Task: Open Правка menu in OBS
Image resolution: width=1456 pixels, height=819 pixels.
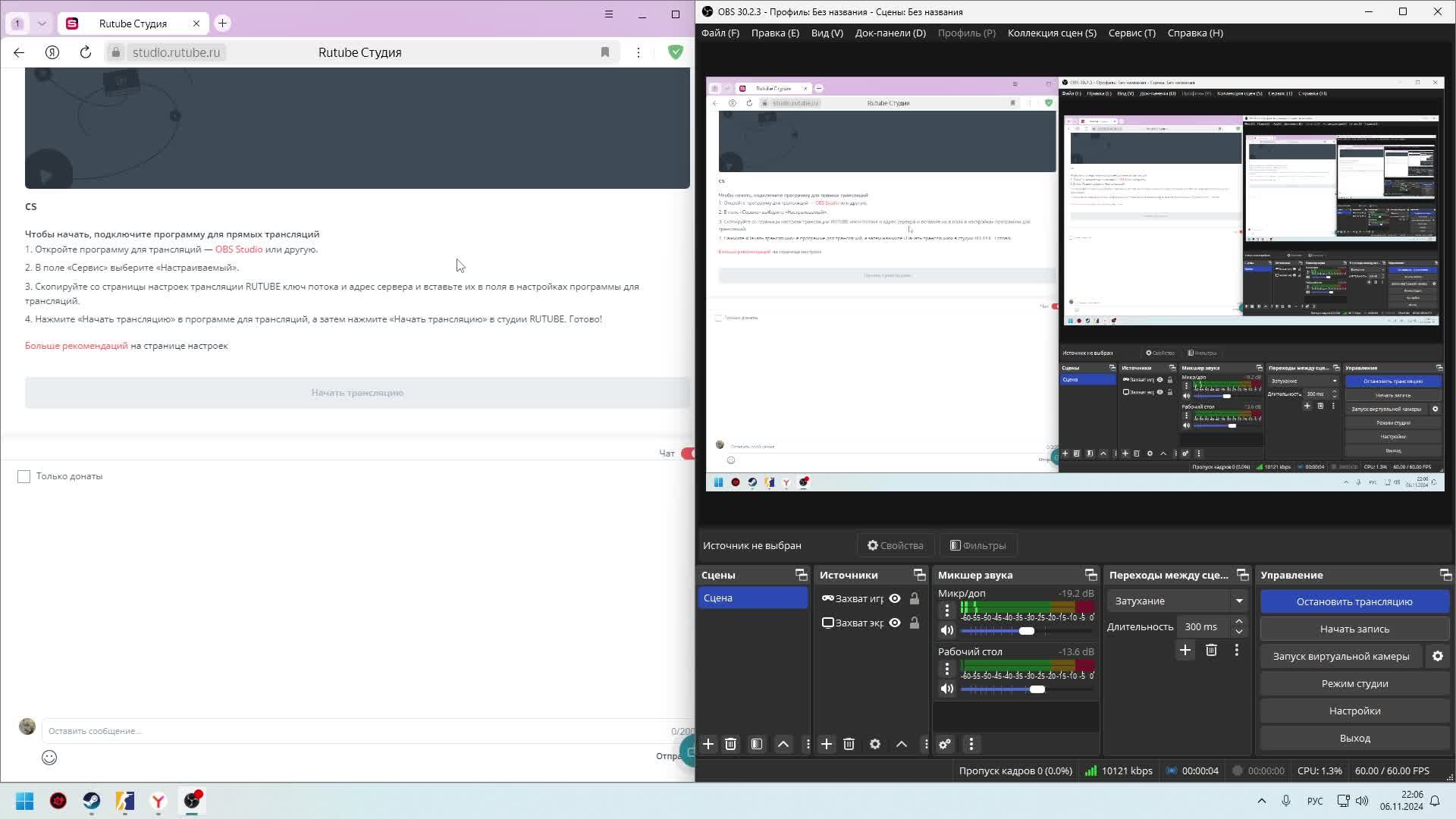Action: 775,33
